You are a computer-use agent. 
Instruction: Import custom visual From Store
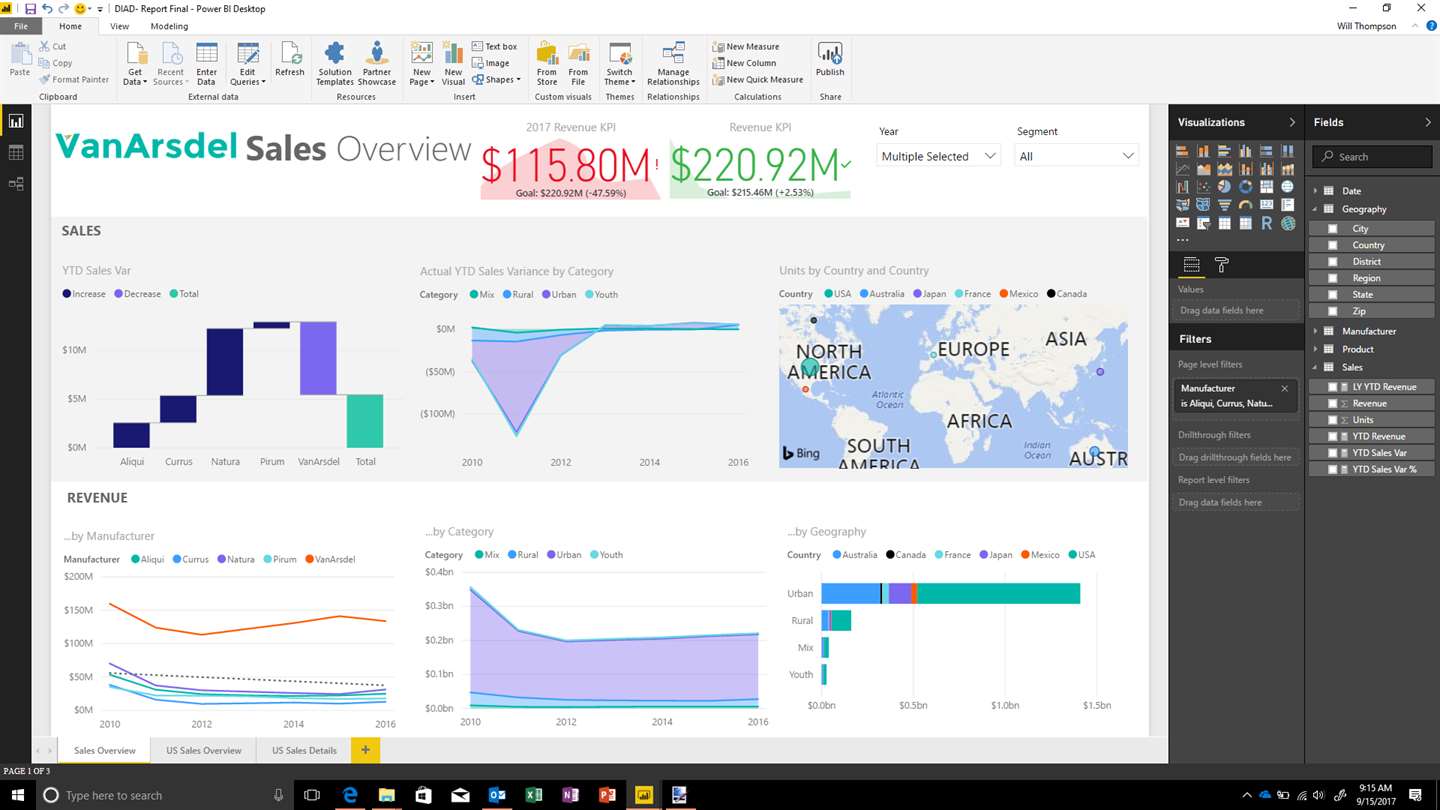(547, 62)
